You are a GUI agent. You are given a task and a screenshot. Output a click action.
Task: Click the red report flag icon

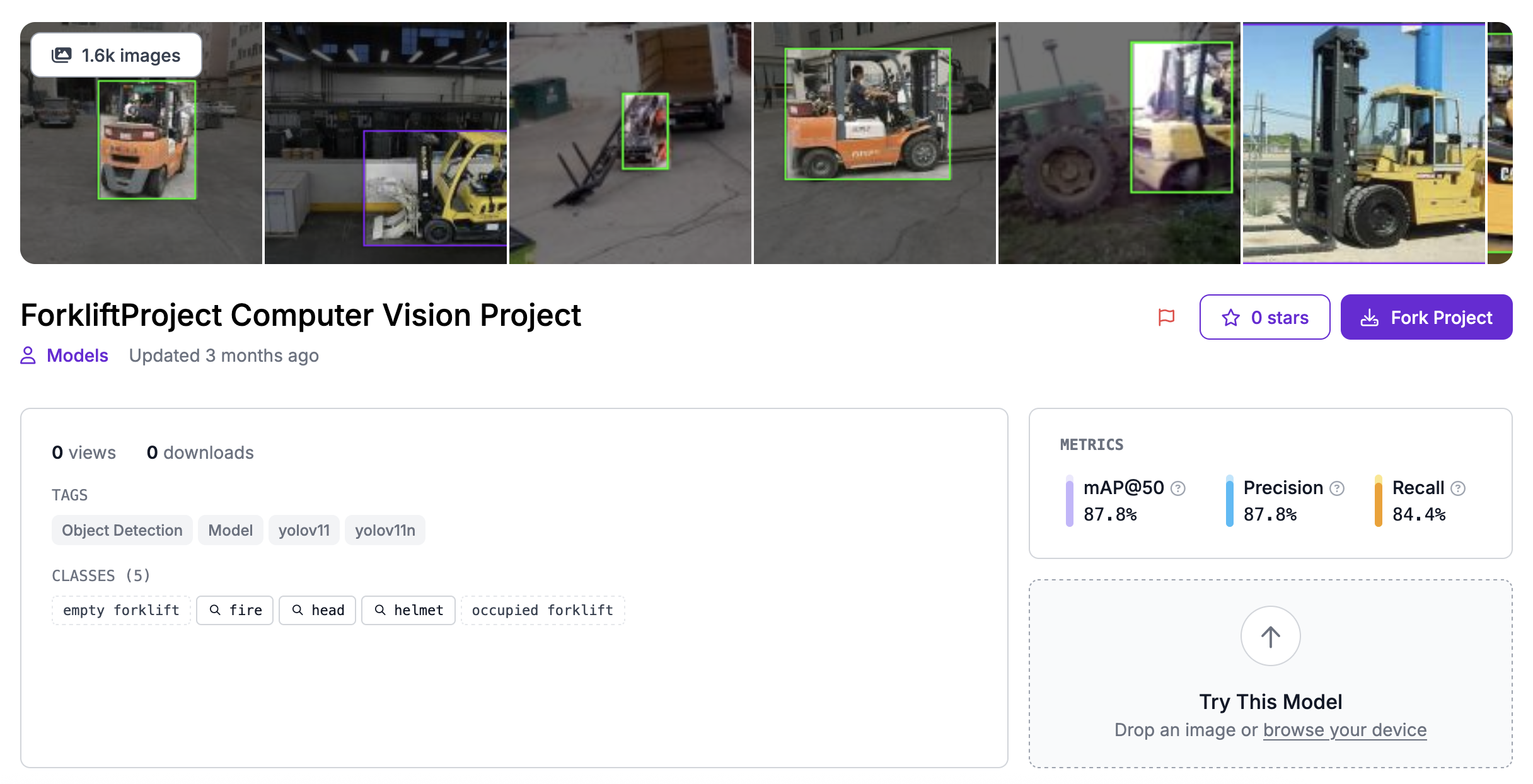pos(1166,317)
